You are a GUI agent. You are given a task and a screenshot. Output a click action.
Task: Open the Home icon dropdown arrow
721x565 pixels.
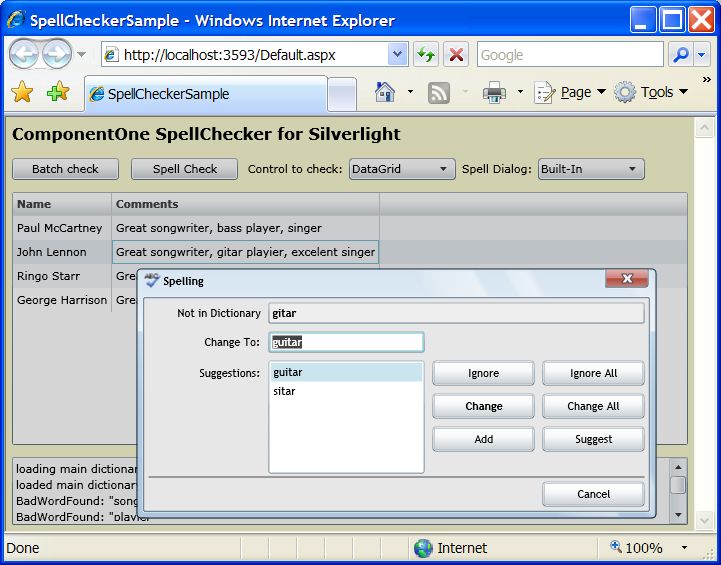[410, 92]
